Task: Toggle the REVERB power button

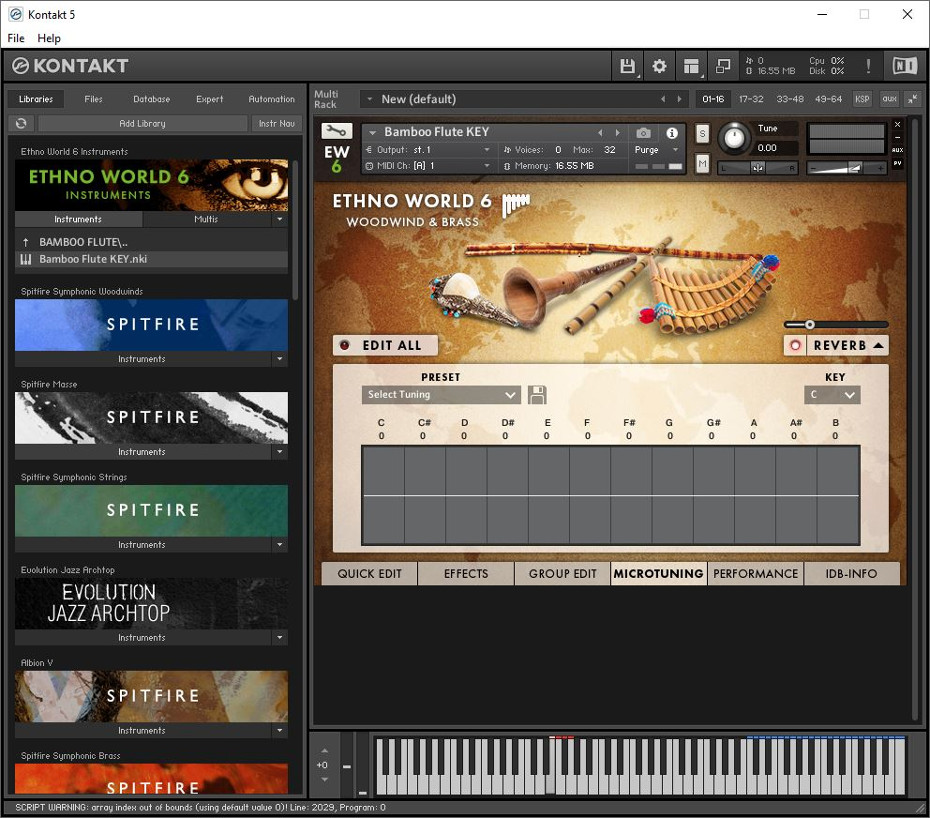Action: pos(795,345)
